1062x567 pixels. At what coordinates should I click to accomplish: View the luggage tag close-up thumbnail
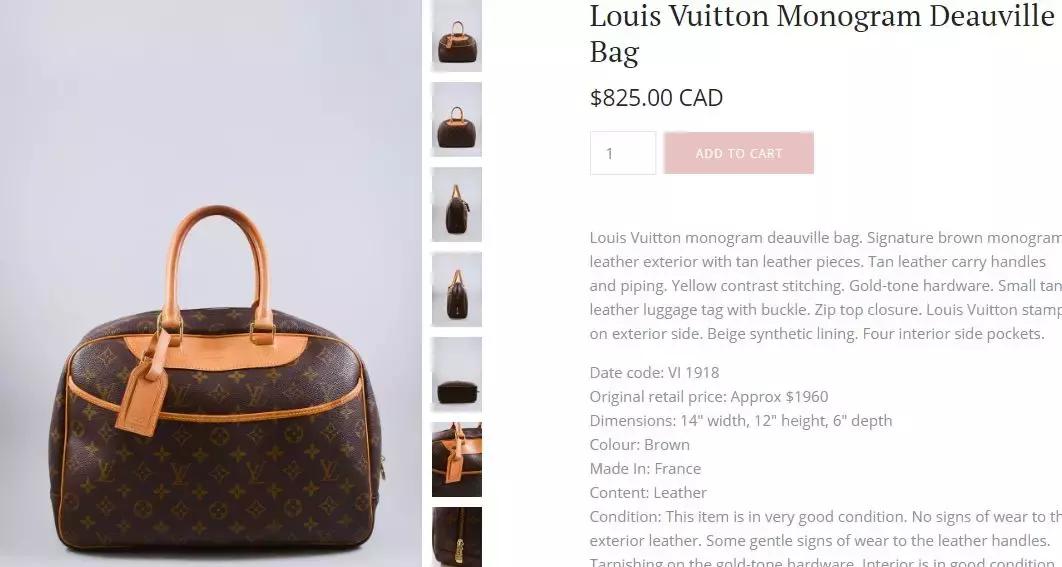point(456,459)
